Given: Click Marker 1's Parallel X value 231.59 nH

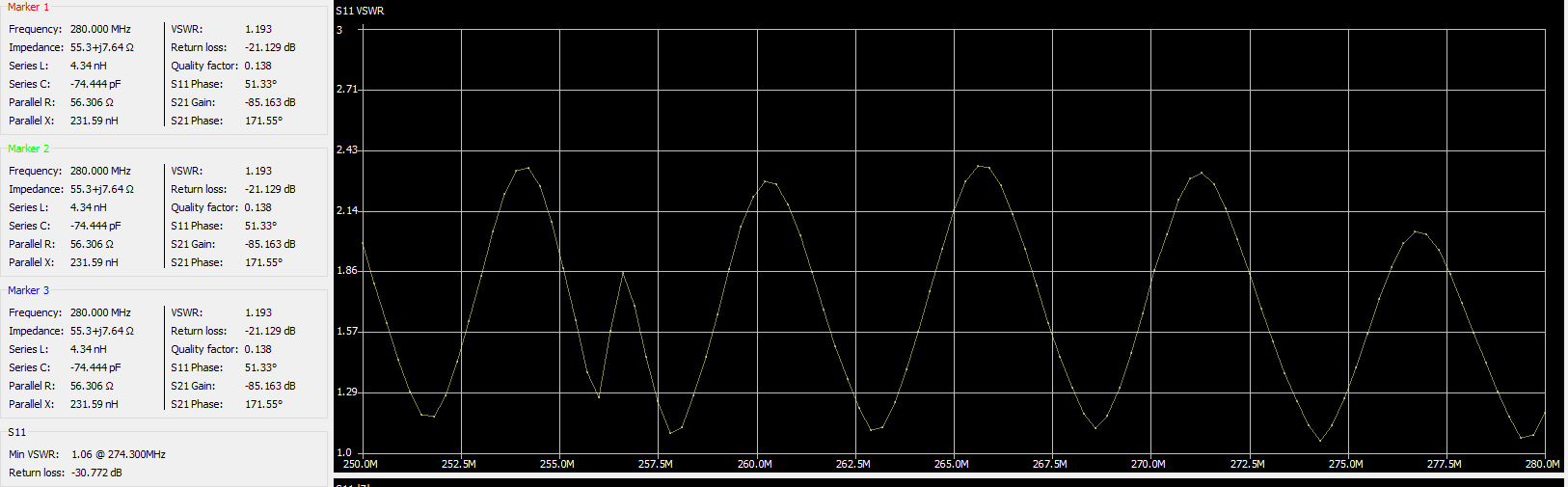Looking at the screenshot, I should coord(95,121).
